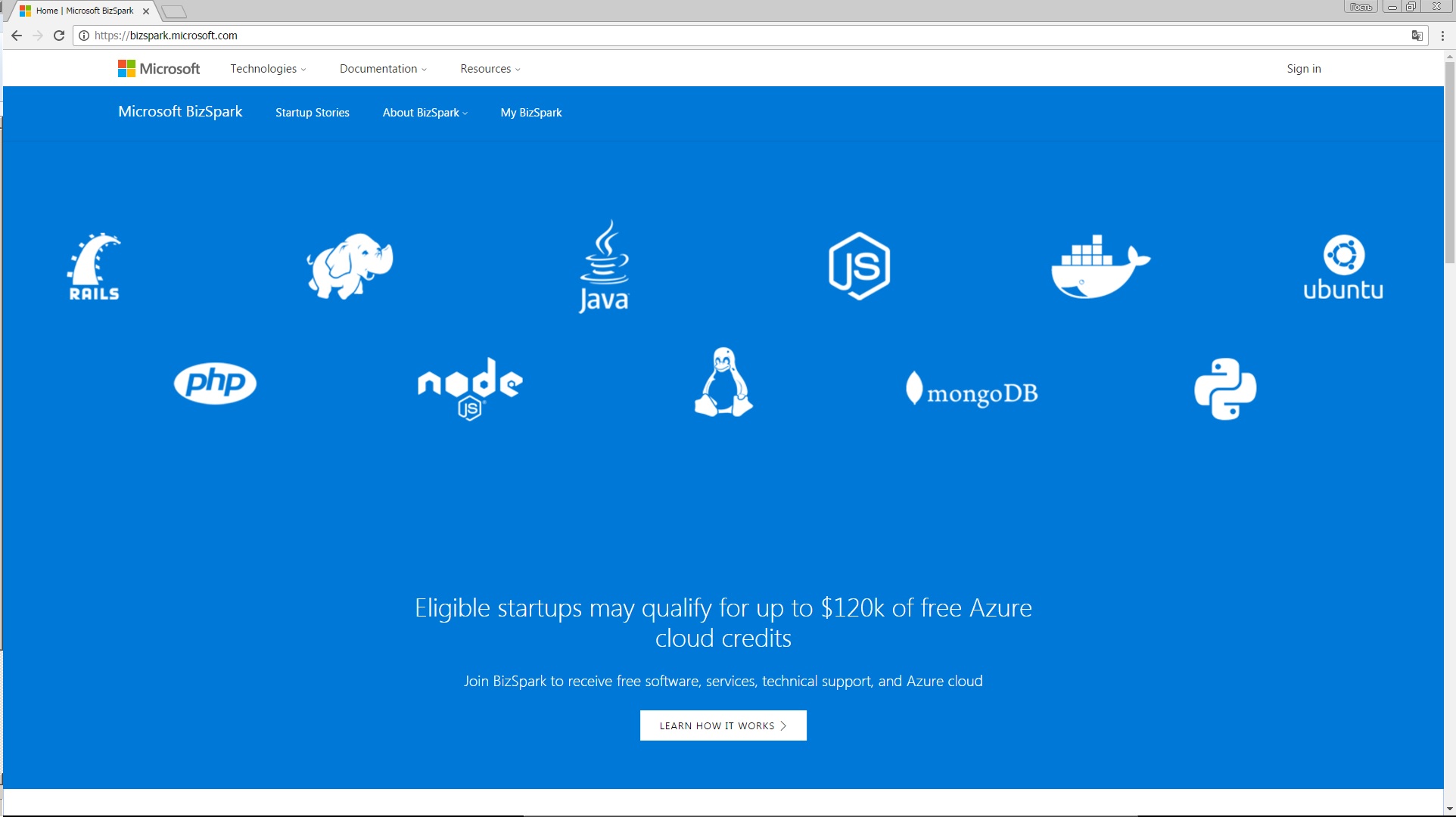Click the vertical scrollbar thumb
This screenshot has height=817, width=1456.
[1450, 163]
